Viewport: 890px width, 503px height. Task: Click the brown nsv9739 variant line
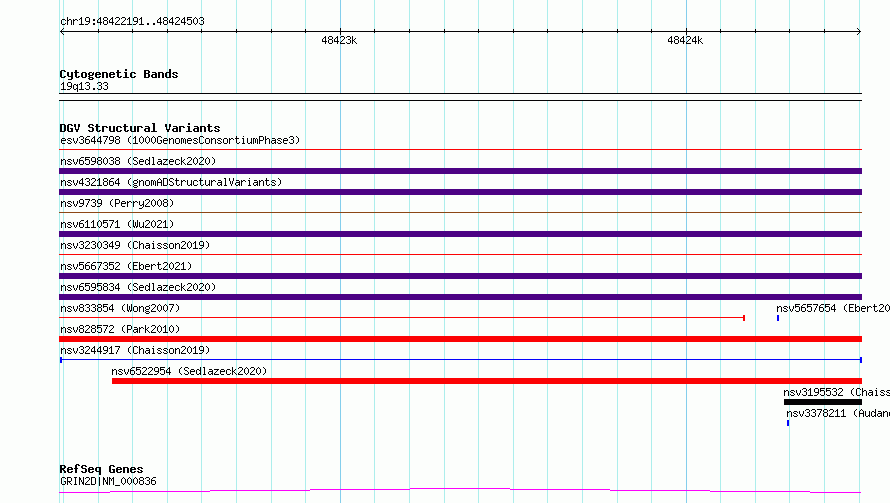click(460, 213)
